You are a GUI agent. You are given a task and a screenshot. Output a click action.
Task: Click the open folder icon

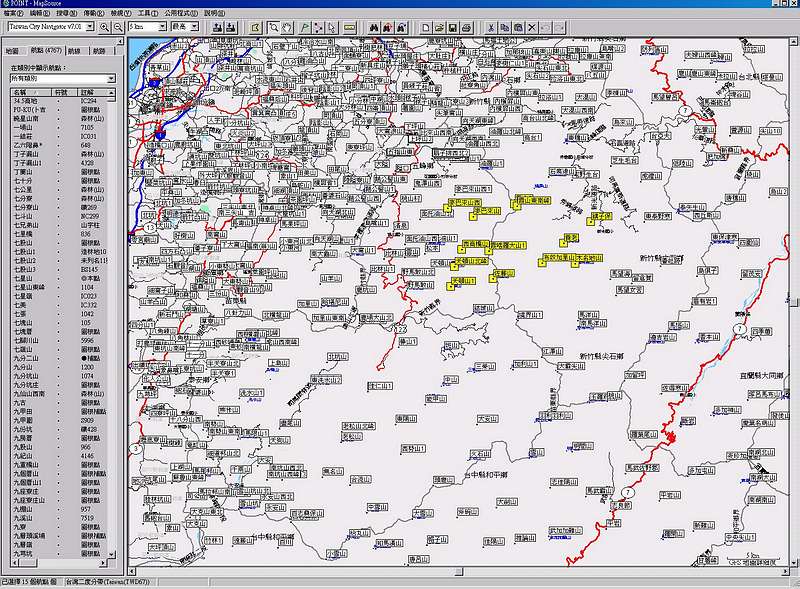439,28
